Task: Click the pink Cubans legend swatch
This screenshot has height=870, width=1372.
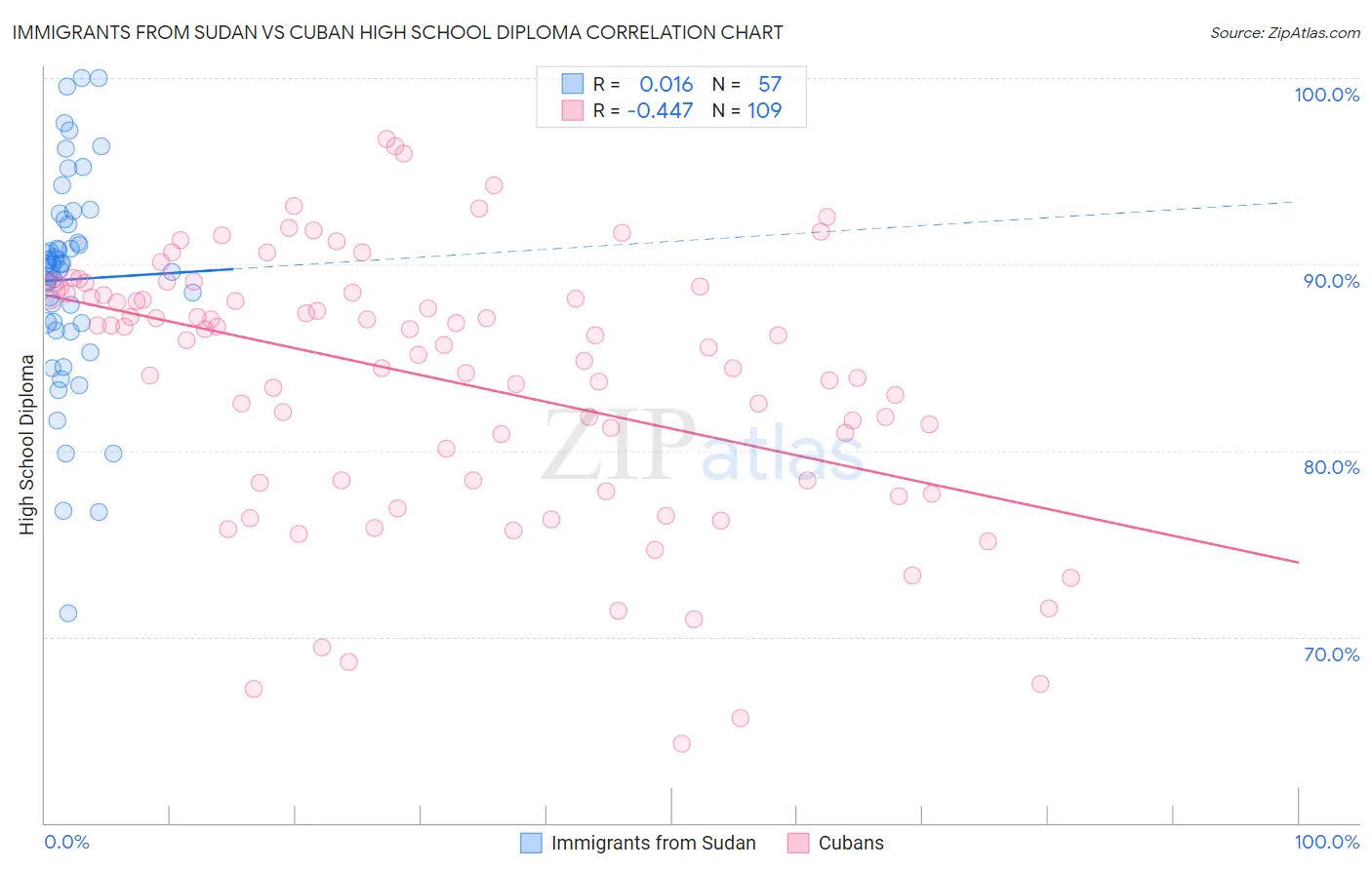Action: click(798, 843)
